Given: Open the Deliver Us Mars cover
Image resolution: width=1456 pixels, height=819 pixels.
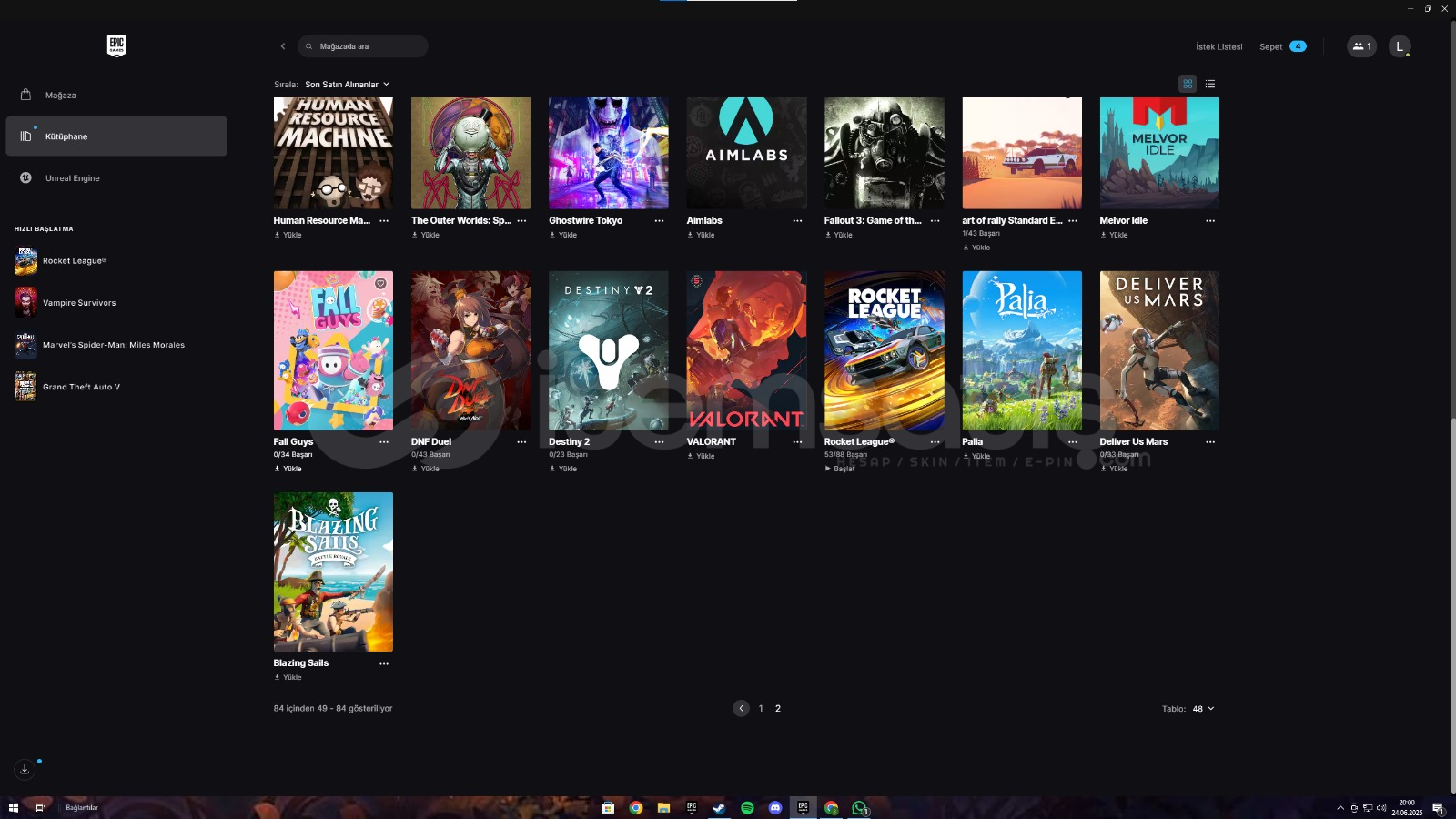Looking at the screenshot, I should [1159, 350].
